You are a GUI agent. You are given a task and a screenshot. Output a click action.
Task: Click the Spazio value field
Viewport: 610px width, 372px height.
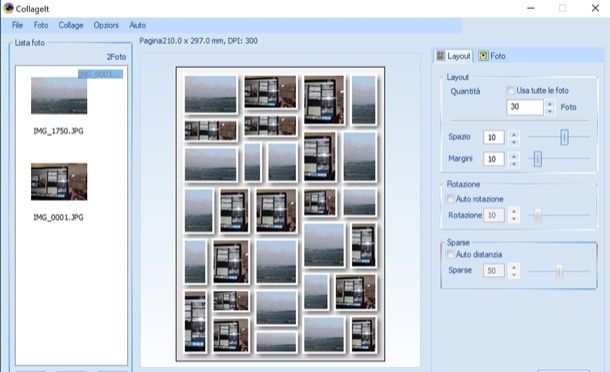point(494,137)
